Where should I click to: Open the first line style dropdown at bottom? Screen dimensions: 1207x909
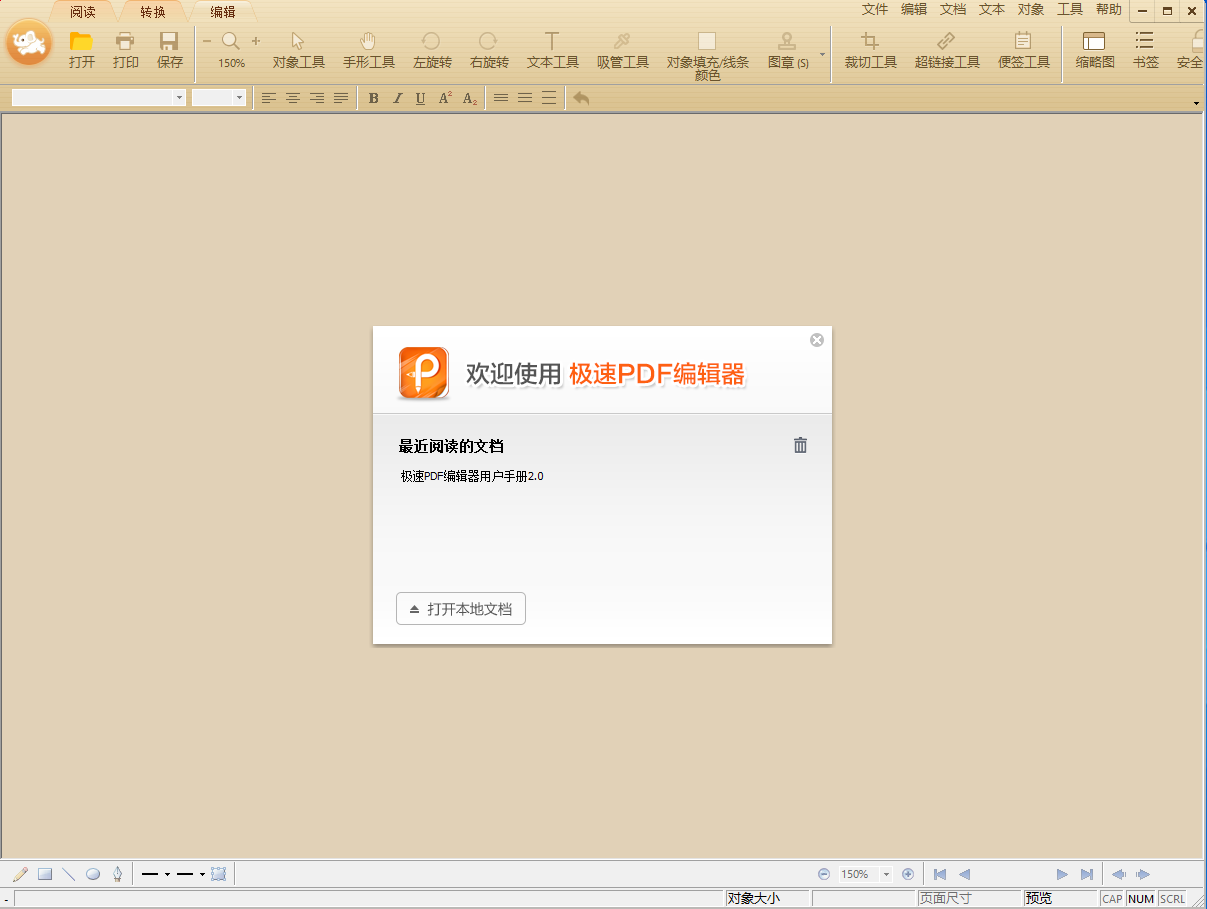click(x=167, y=874)
